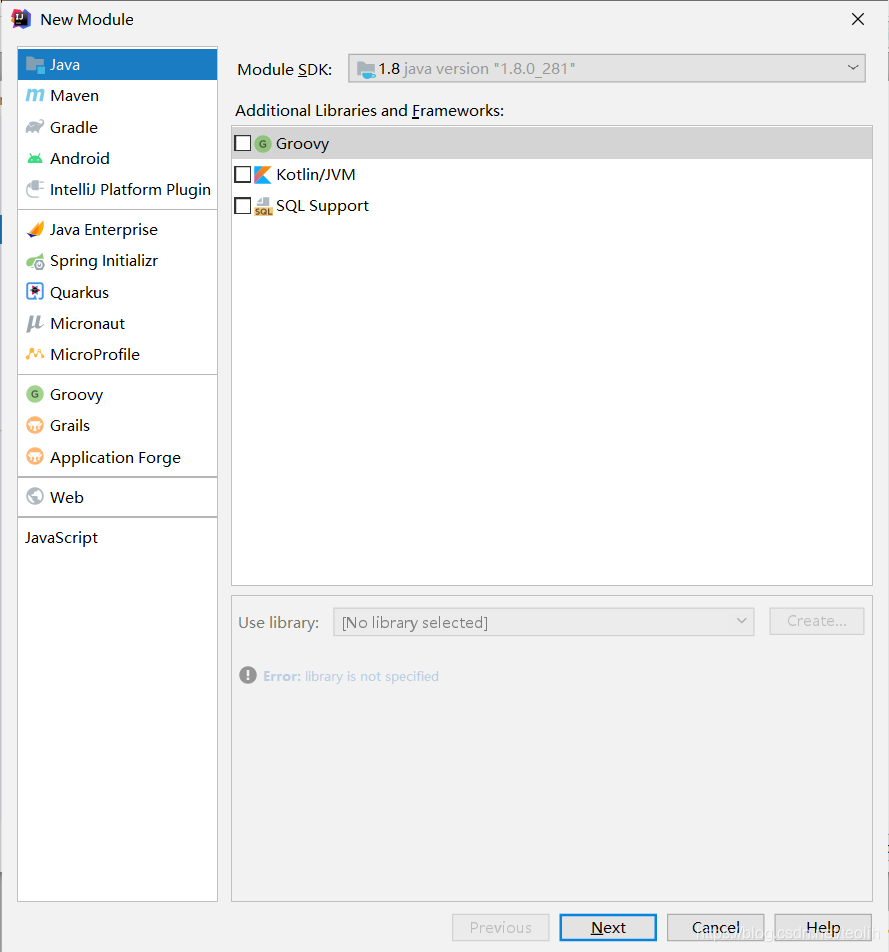
Task: Click the Spring Initializr leaf icon
Action: click(x=35, y=261)
